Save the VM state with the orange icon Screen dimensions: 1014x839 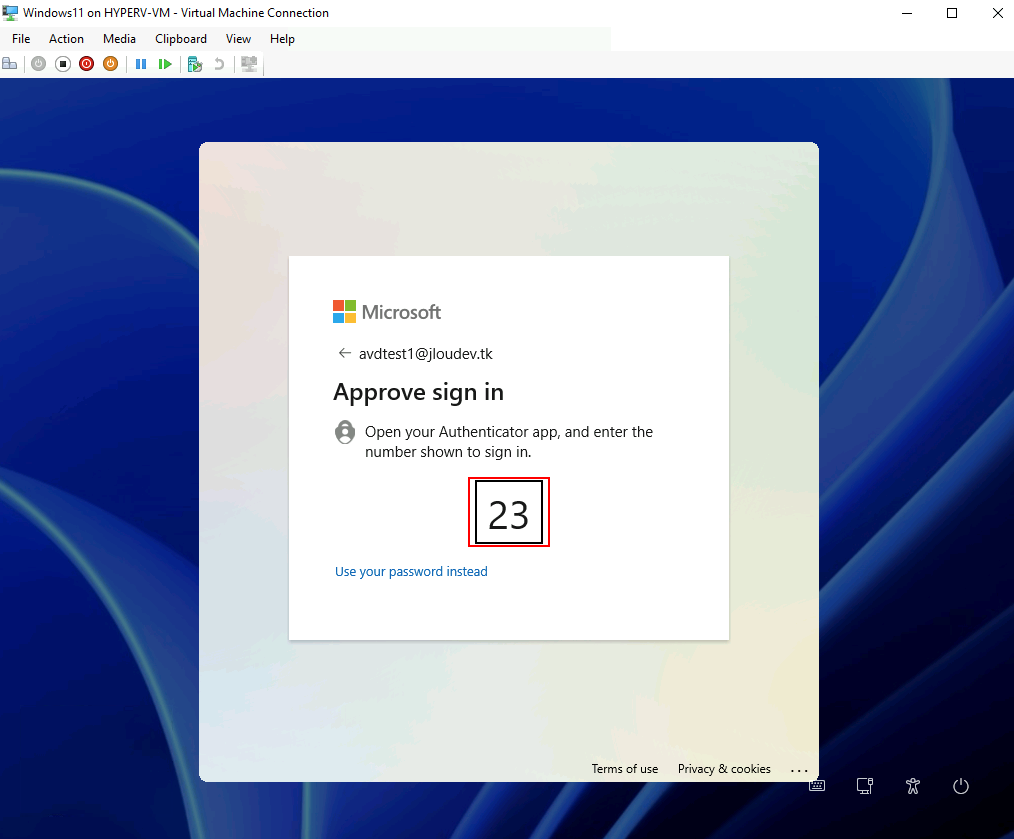[111, 63]
